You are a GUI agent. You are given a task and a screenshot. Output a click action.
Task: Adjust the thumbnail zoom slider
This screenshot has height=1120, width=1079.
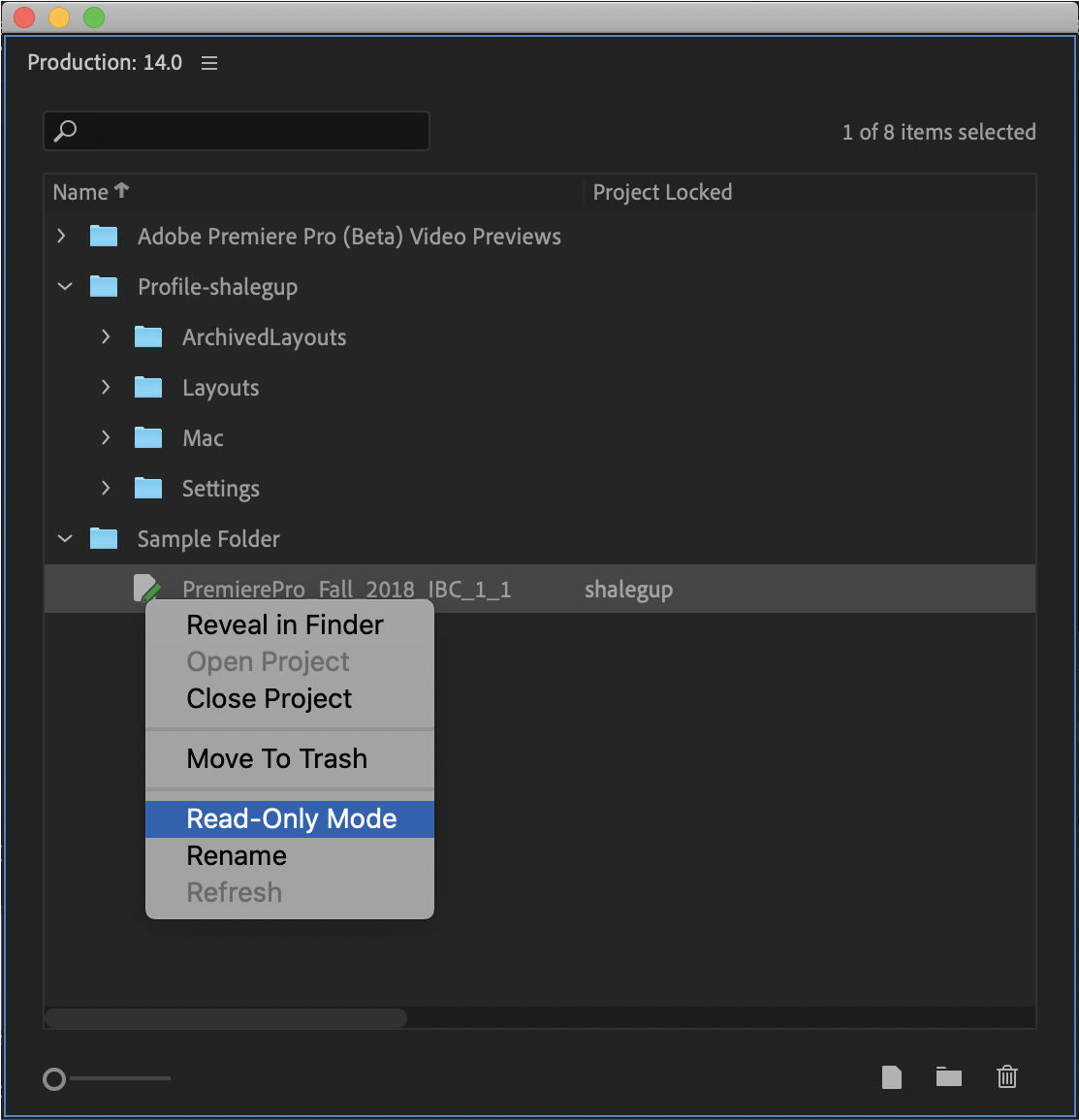click(55, 1078)
